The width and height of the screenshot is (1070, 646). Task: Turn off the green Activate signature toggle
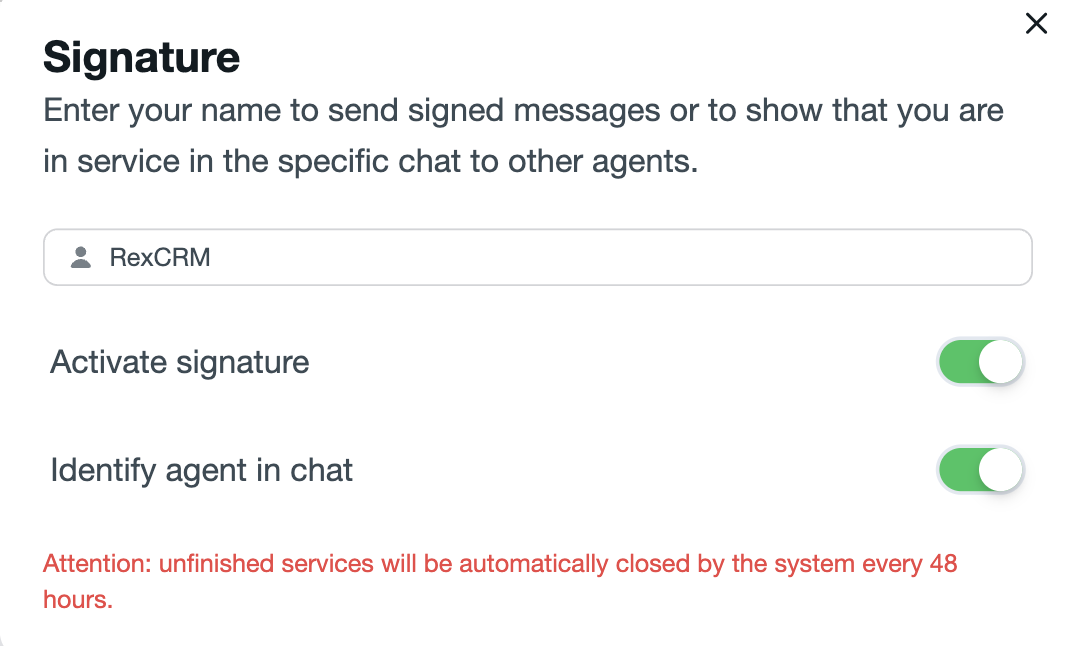point(980,362)
